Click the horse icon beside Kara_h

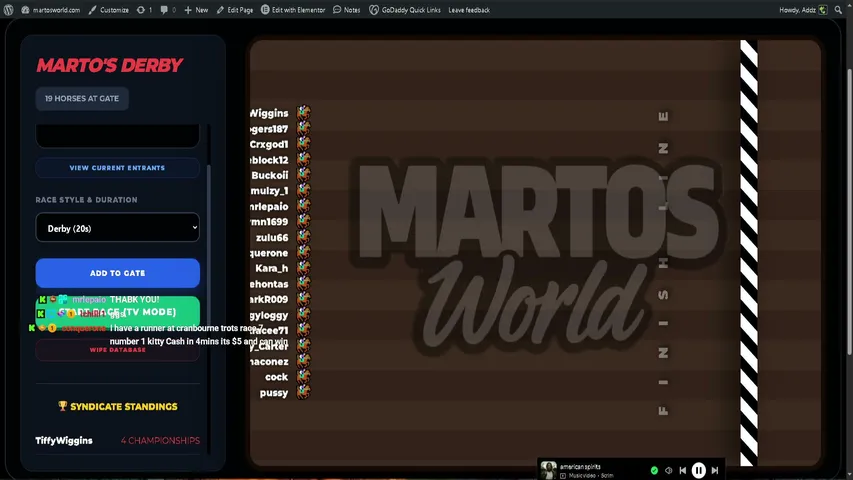[303, 268]
